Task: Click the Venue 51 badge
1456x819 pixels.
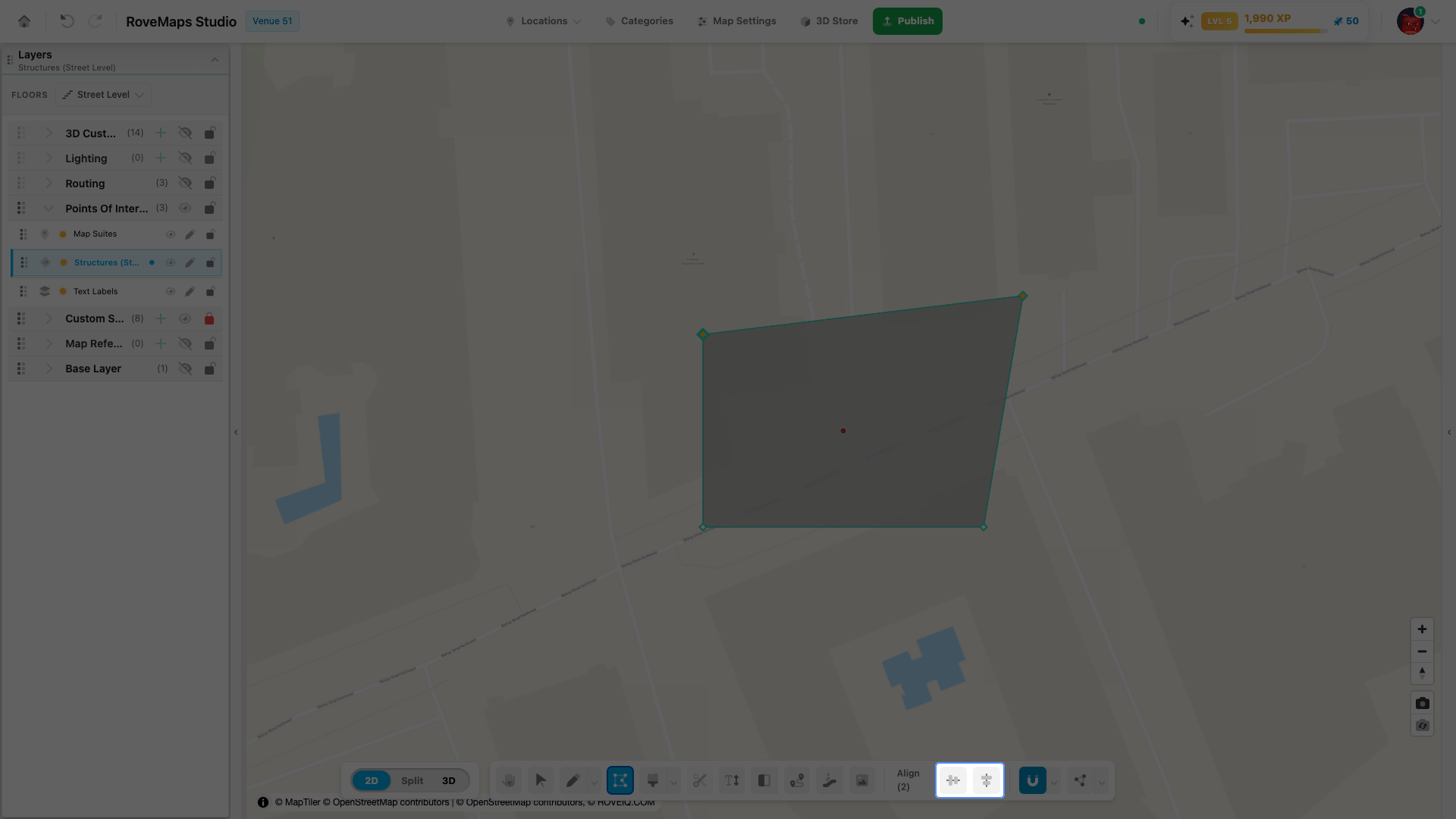Action: (x=272, y=21)
